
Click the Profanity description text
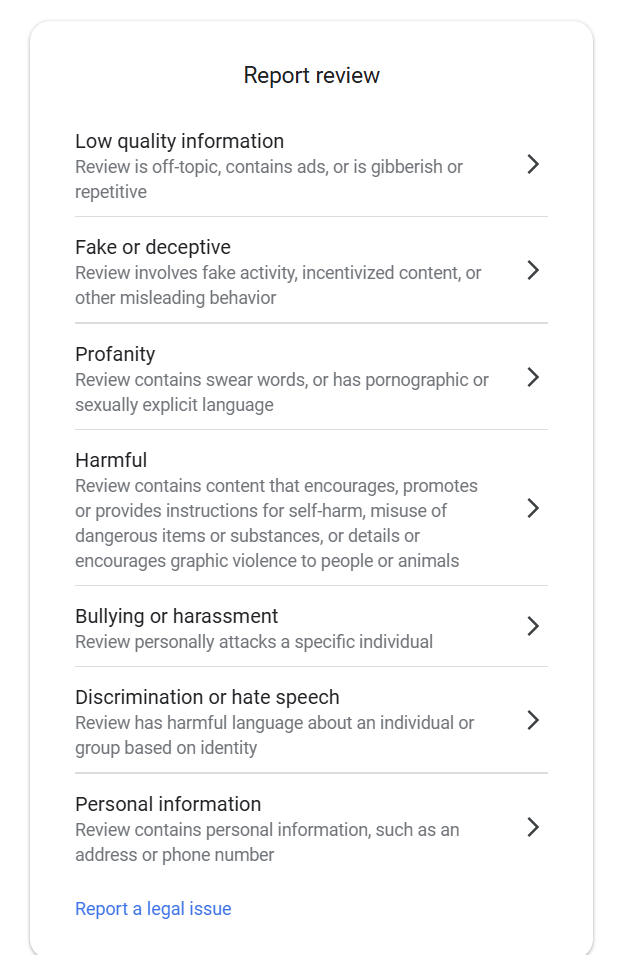click(280, 392)
